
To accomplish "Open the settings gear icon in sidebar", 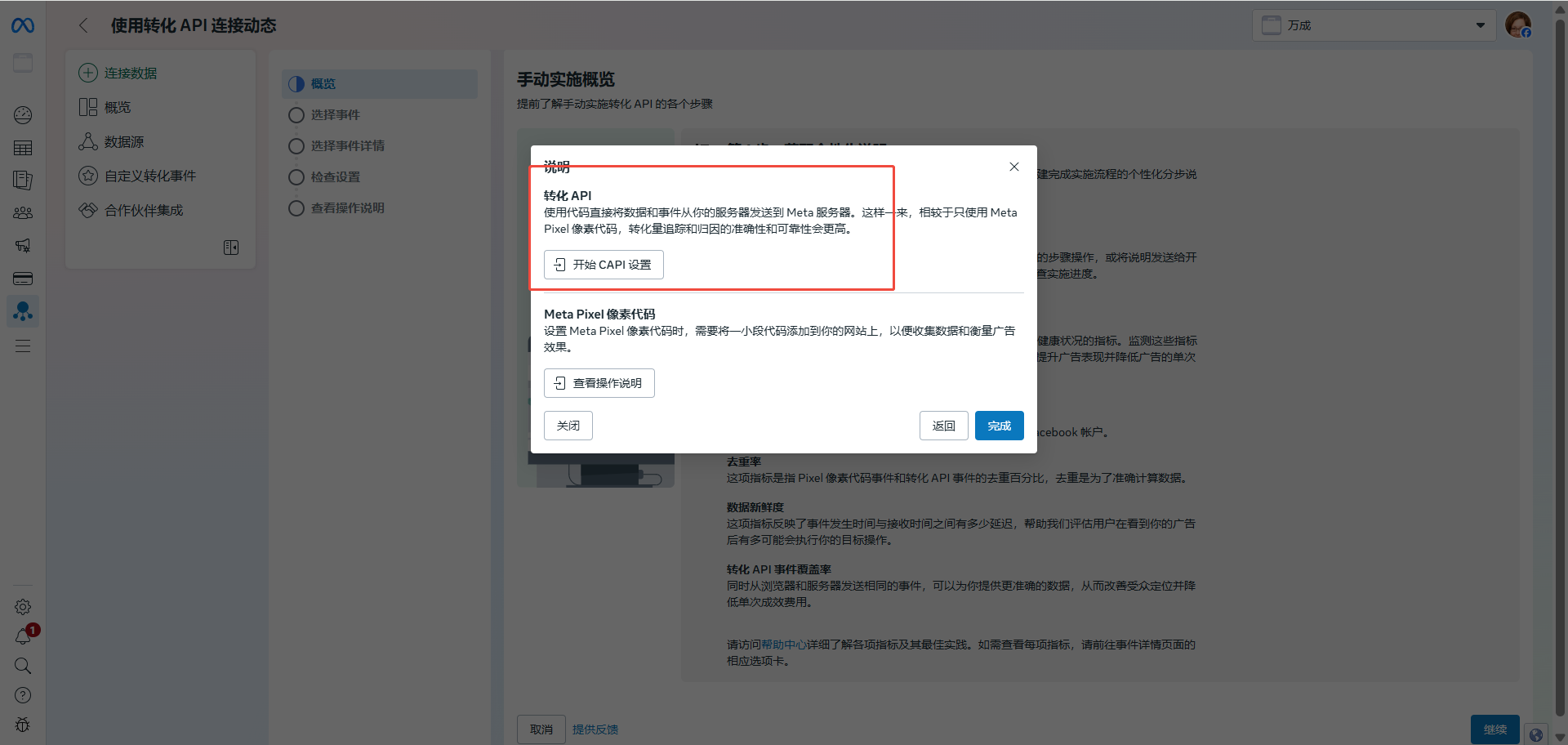I will 23,607.
